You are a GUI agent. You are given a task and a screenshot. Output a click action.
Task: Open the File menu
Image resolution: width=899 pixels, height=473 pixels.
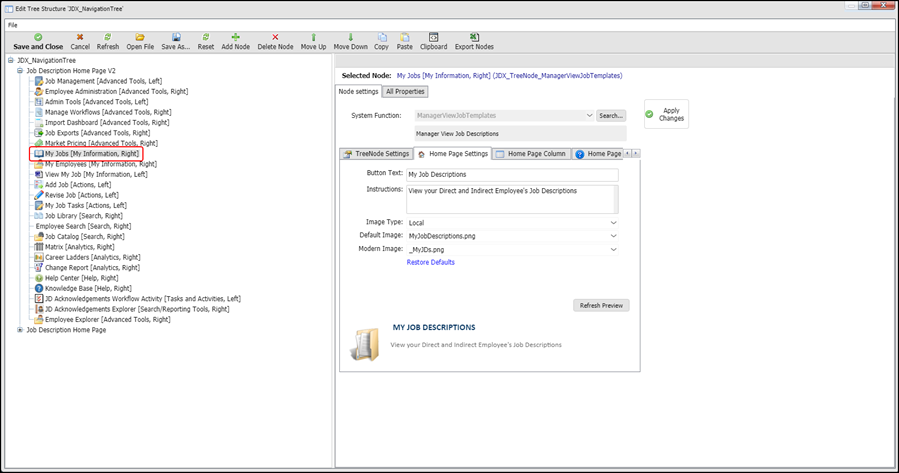coord(13,24)
